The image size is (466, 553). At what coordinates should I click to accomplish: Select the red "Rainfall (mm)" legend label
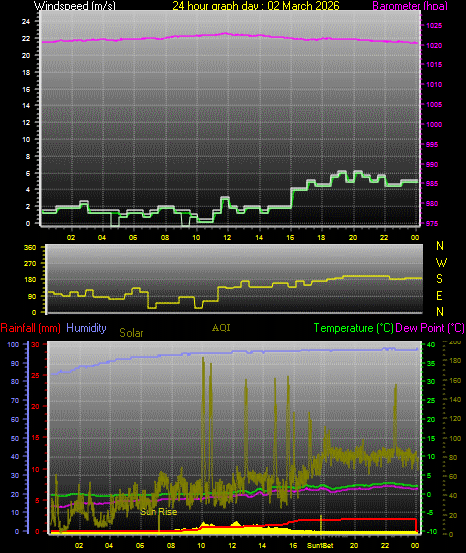click(x=30, y=328)
